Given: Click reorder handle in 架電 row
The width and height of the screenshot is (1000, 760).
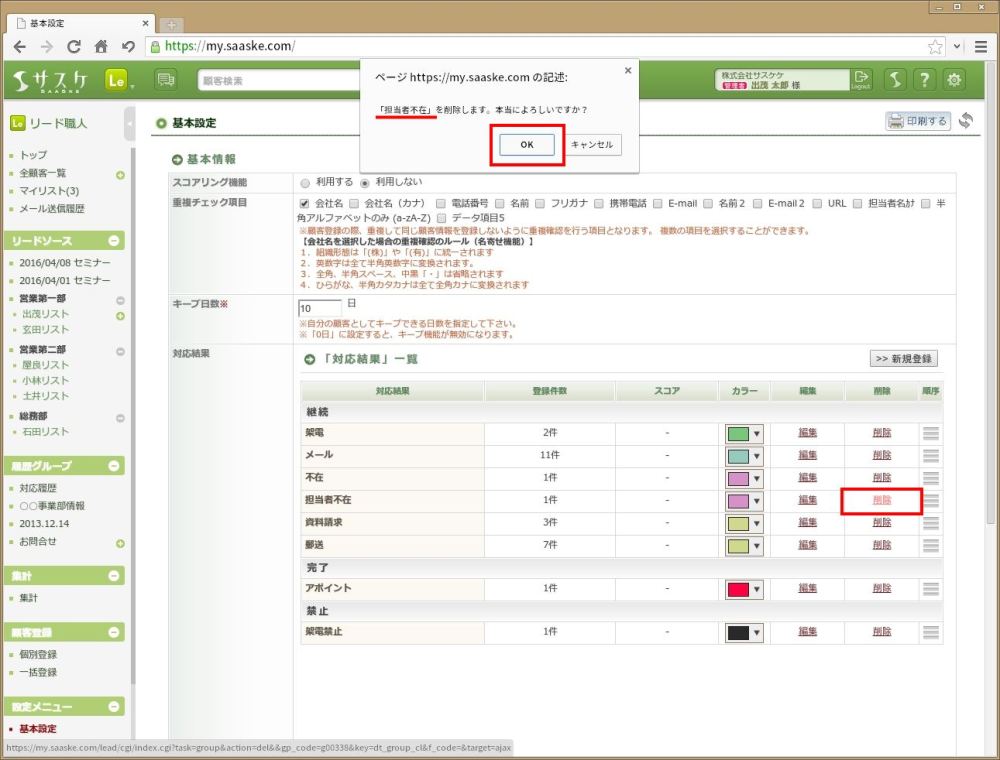Looking at the screenshot, I should click(x=931, y=433).
